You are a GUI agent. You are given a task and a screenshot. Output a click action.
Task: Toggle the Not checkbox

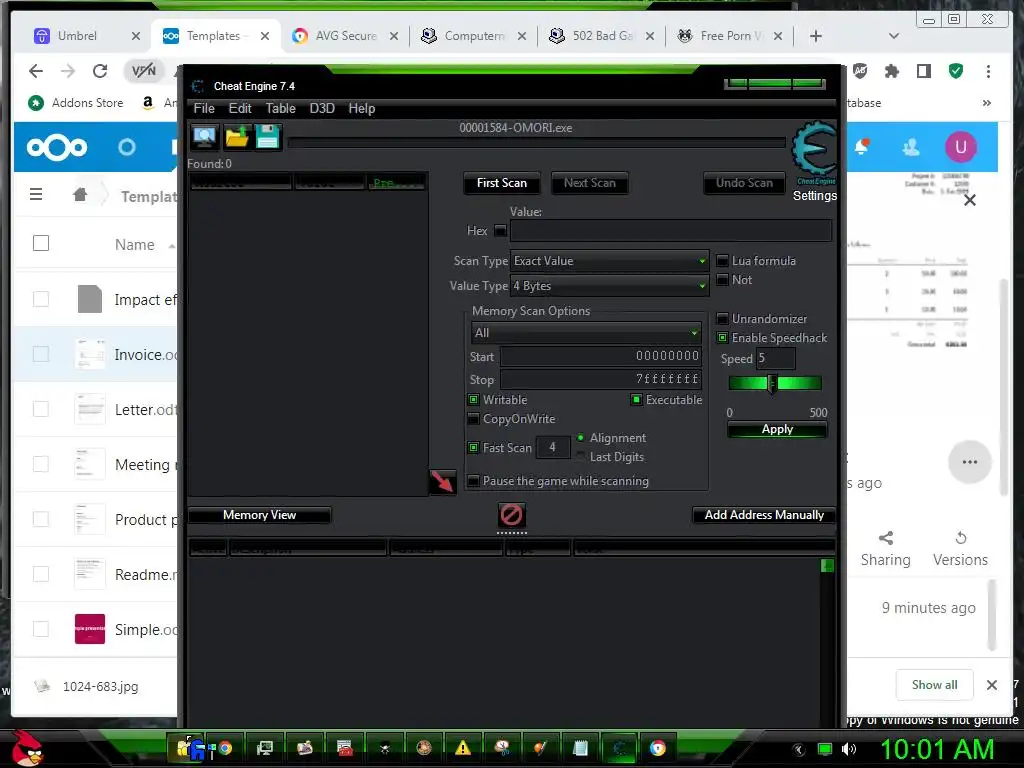pyautogui.click(x=722, y=280)
